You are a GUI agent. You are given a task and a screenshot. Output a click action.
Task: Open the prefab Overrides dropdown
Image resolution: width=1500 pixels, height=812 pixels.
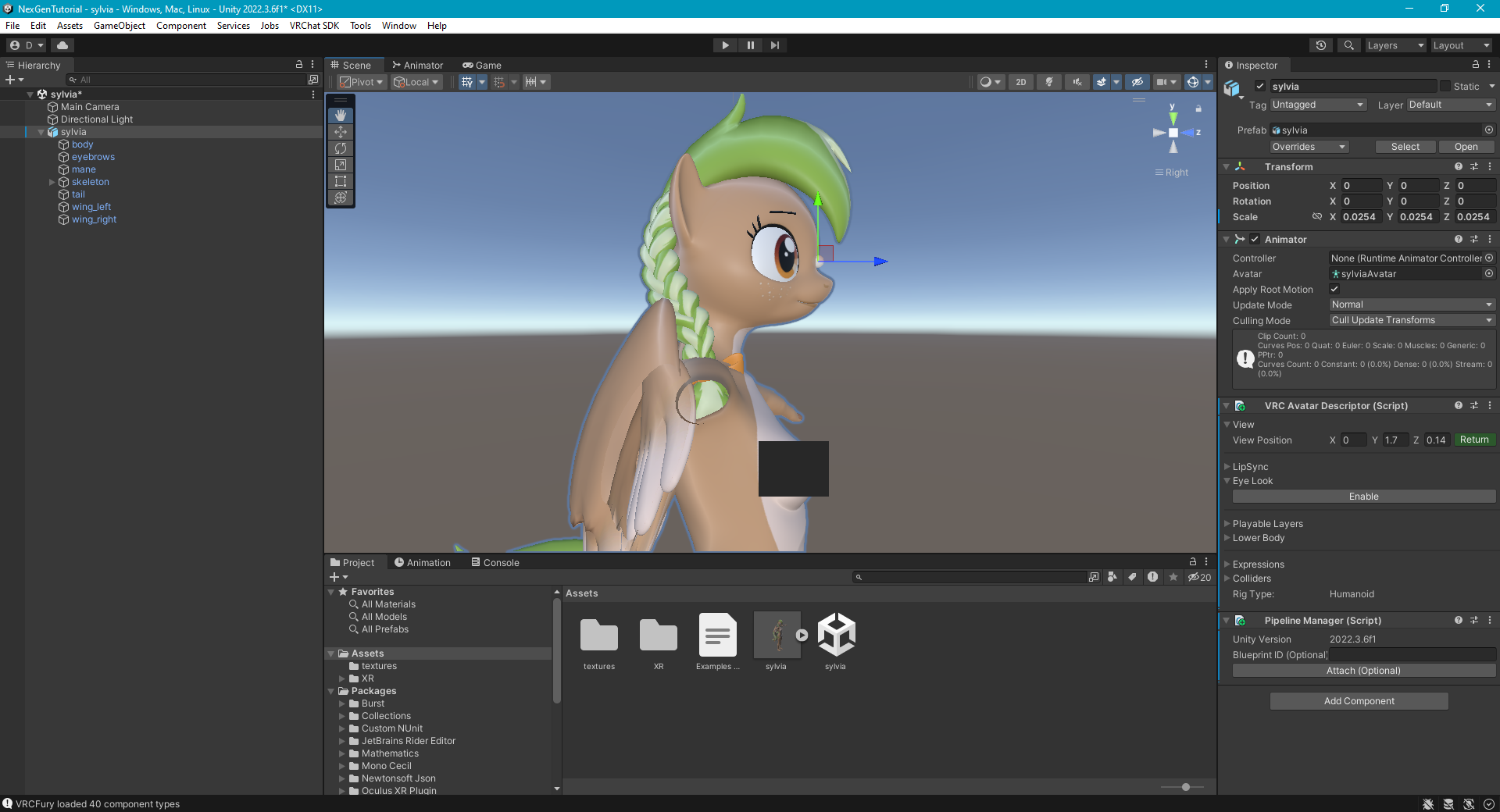1309,147
